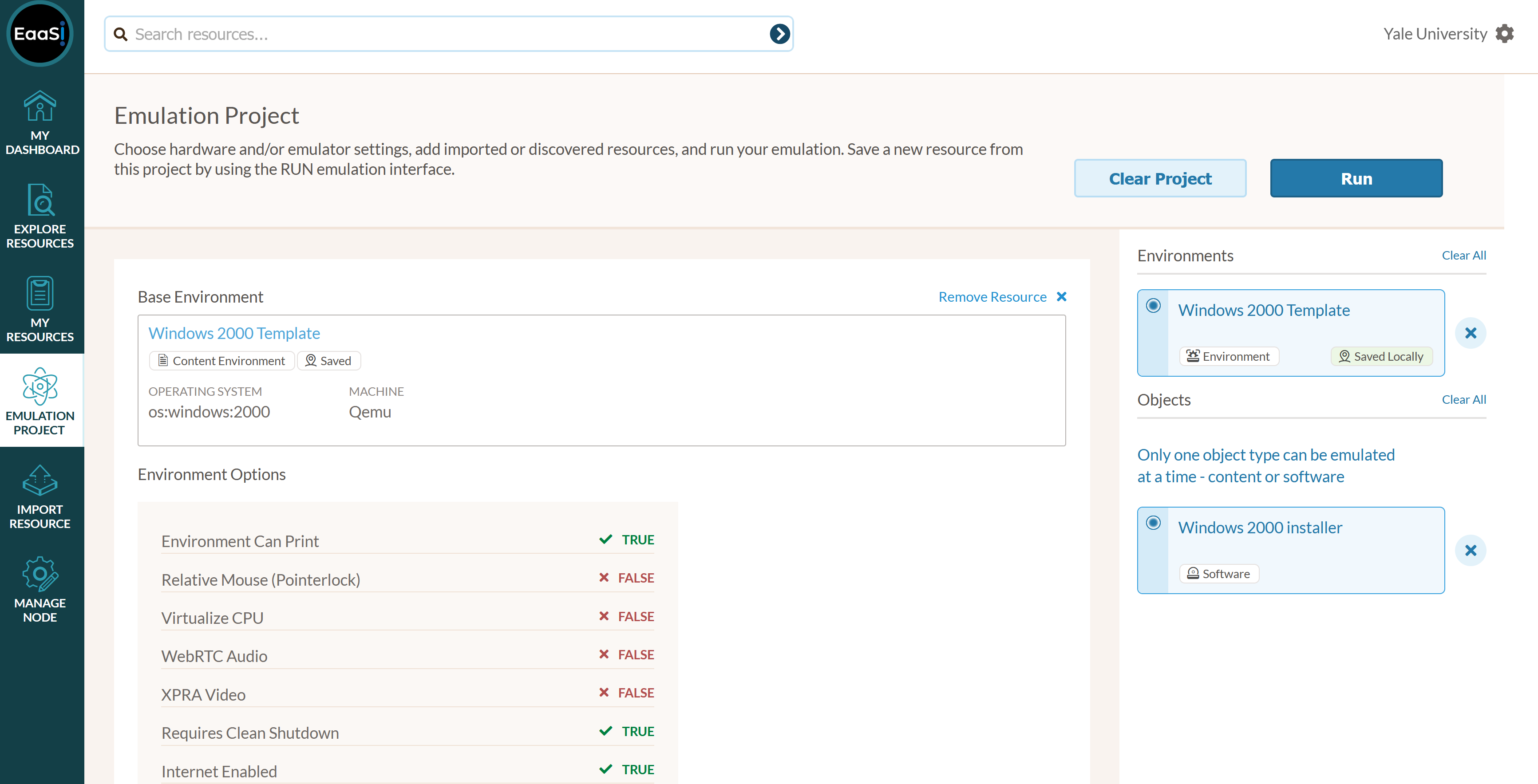
Task: Submit search with the arrow button
Action: (x=779, y=34)
